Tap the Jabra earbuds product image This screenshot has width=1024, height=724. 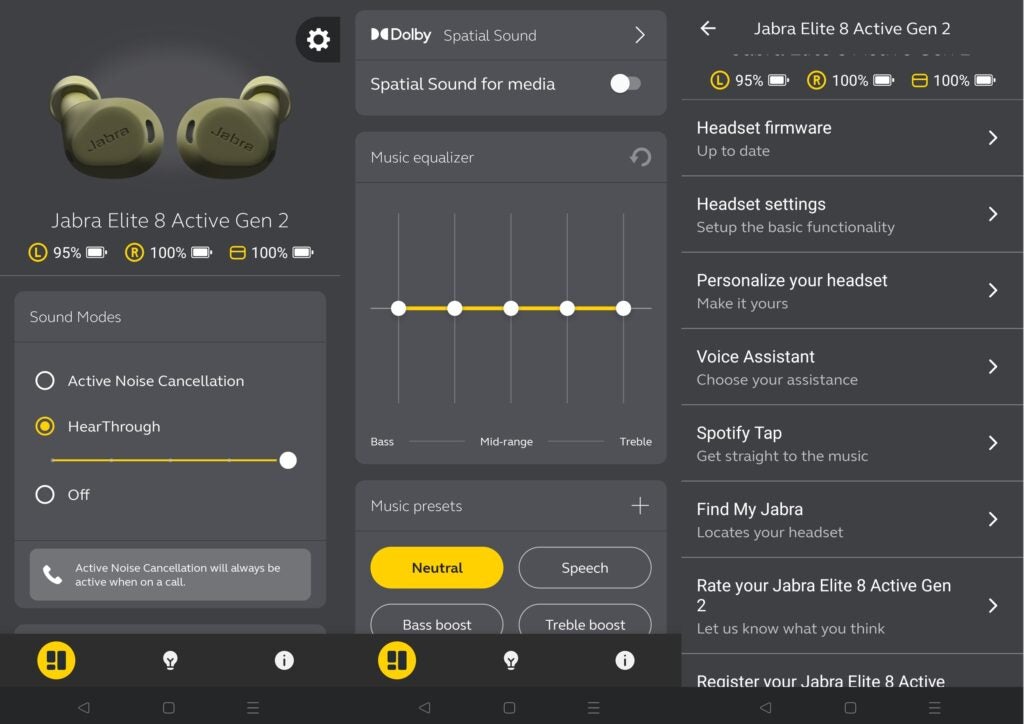tap(170, 126)
